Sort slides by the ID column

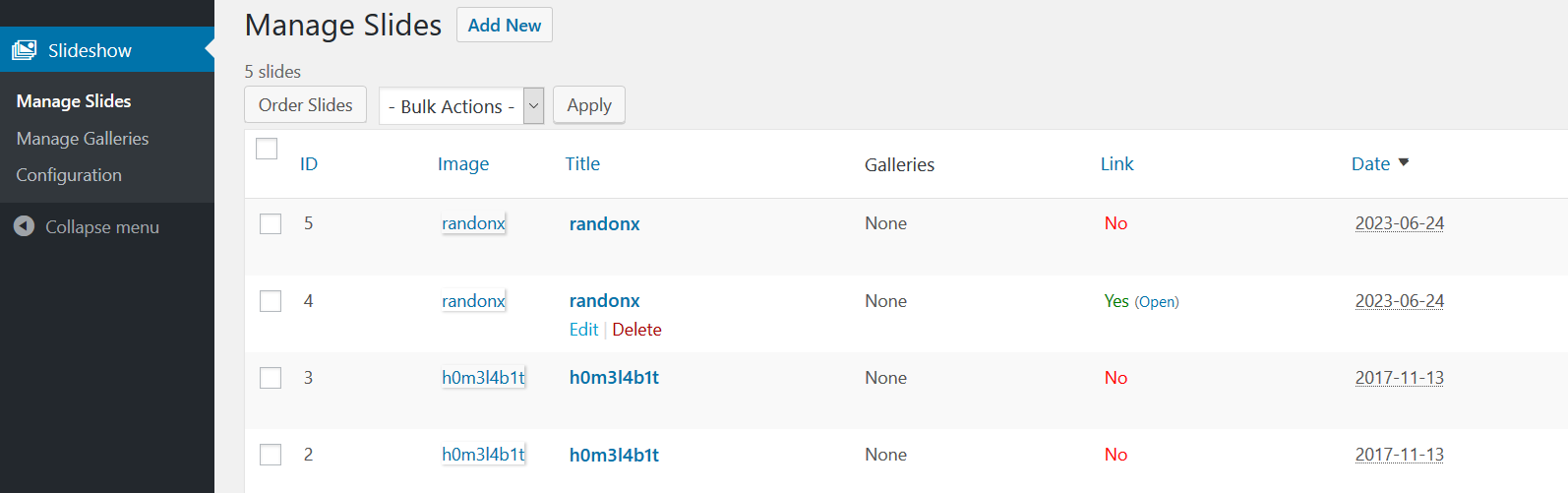click(x=309, y=164)
